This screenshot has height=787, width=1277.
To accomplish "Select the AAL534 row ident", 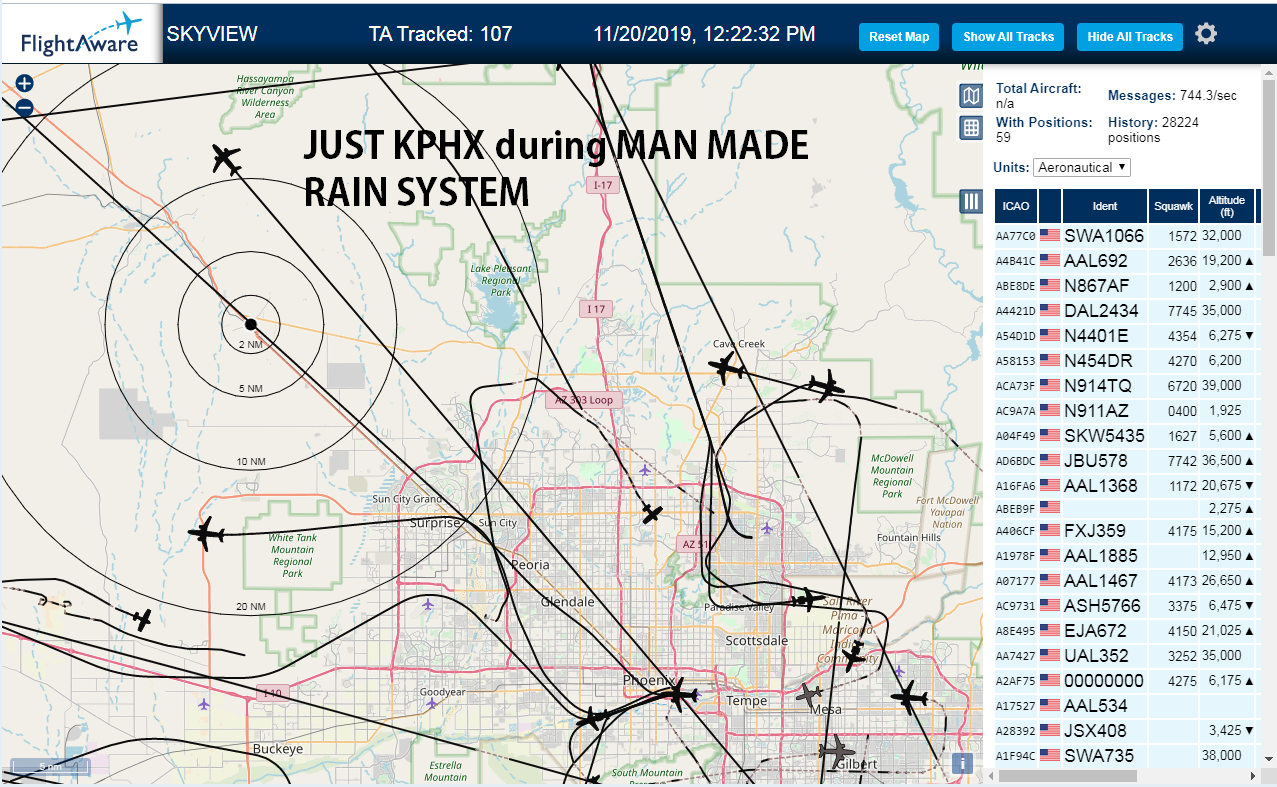I will tap(1096, 705).
